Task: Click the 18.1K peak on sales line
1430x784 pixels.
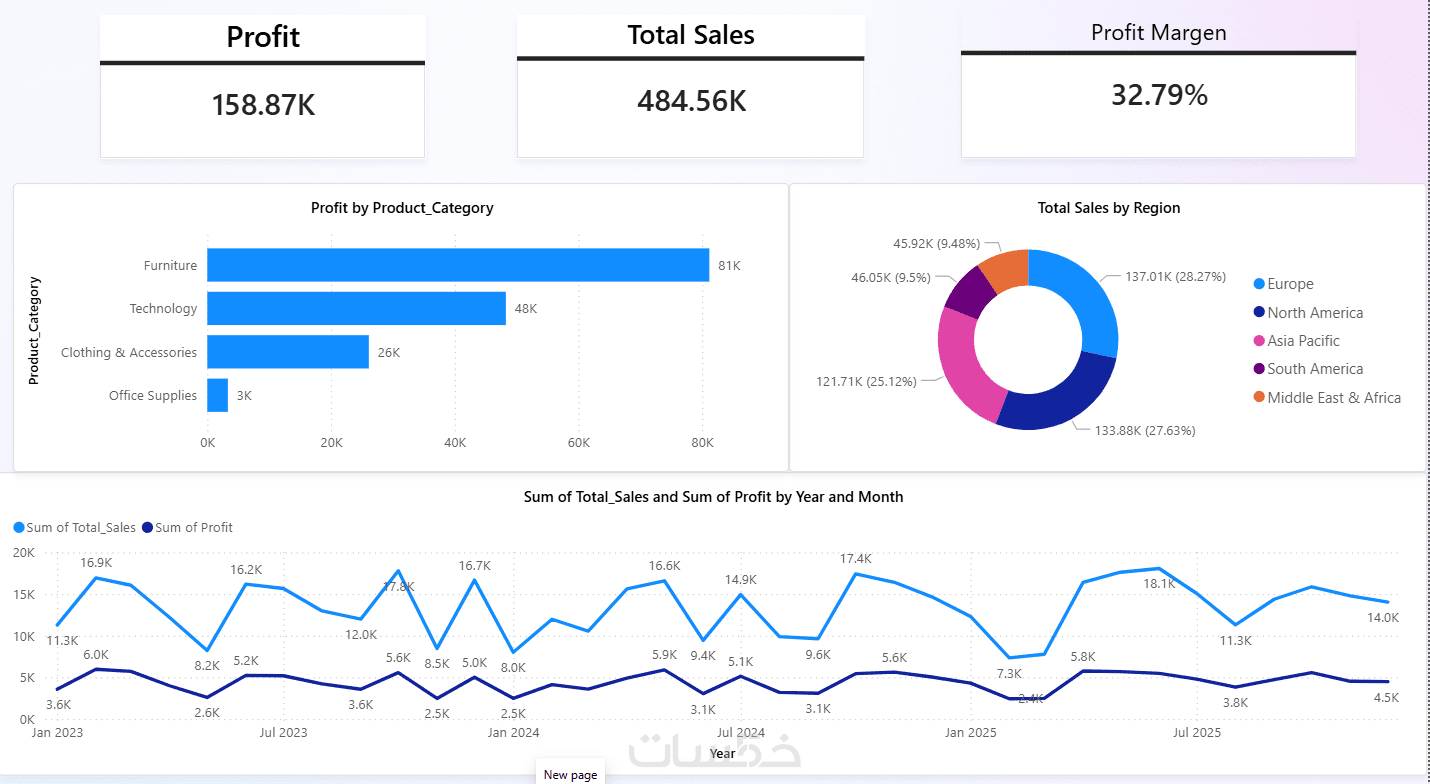Action: click(x=1158, y=569)
